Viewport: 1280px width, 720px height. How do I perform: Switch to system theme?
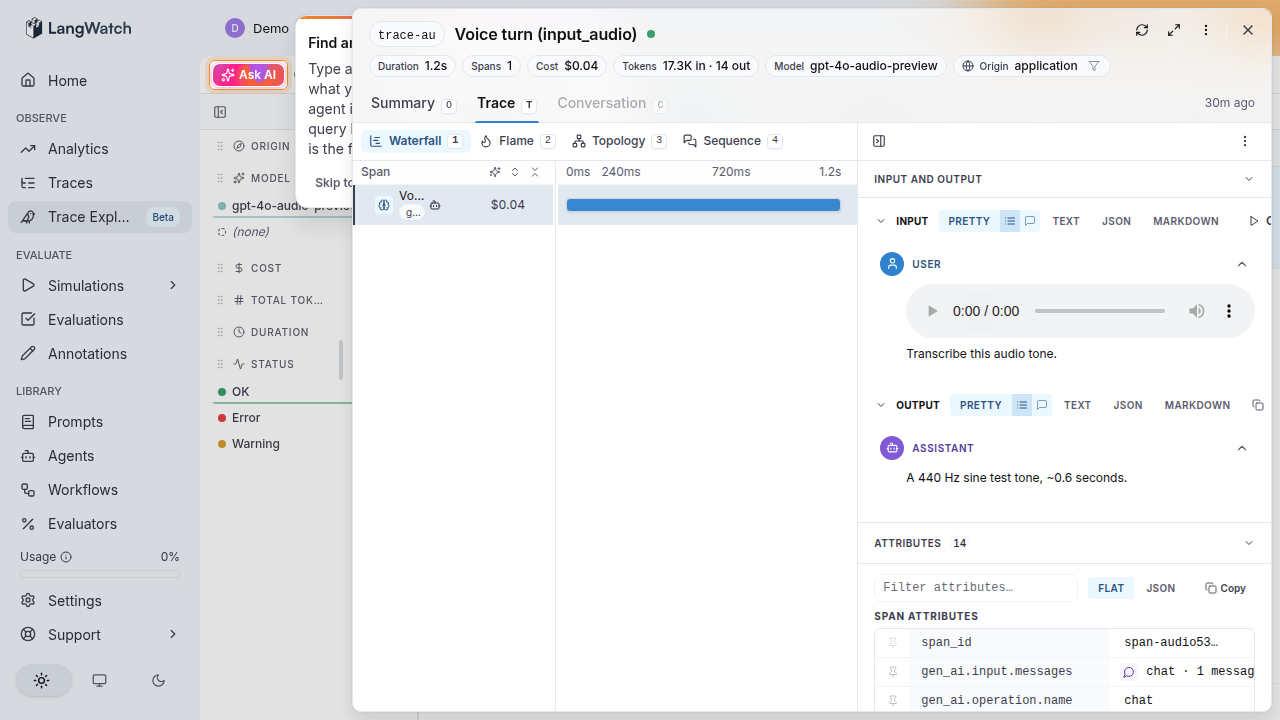coord(99,680)
